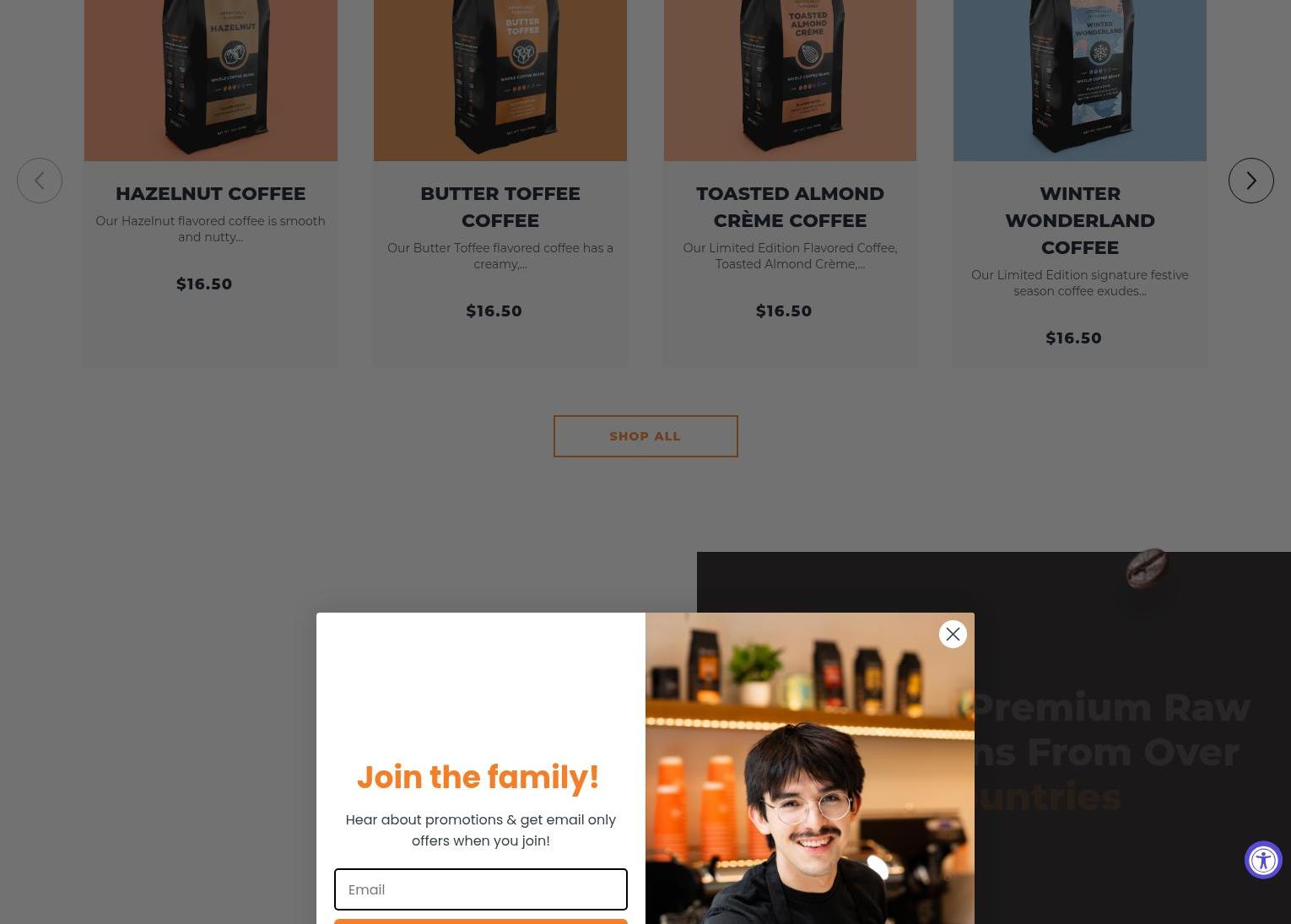Click the Join the family! heading
Image resolution: width=1291 pixels, height=924 pixels.
click(x=478, y=777)
